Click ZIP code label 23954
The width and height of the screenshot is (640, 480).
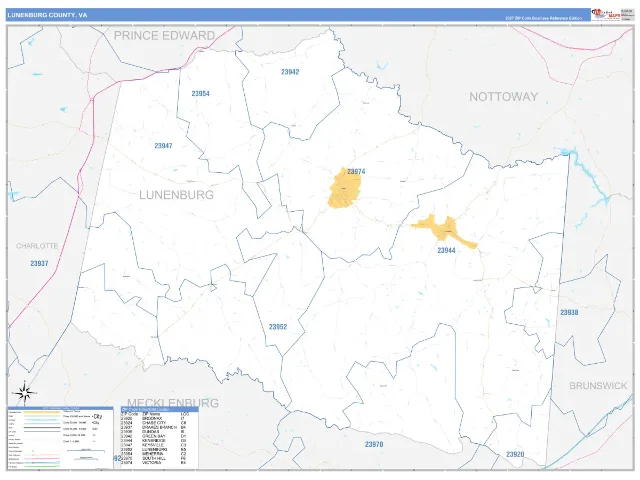(200, 93)
